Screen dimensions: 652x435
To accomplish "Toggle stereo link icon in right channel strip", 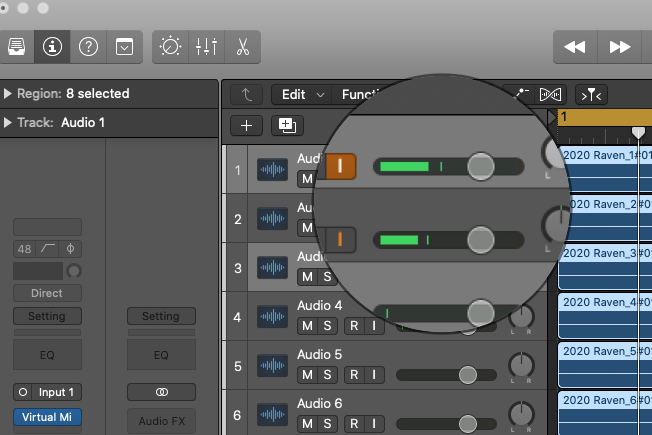I will (x=161, y=392).
